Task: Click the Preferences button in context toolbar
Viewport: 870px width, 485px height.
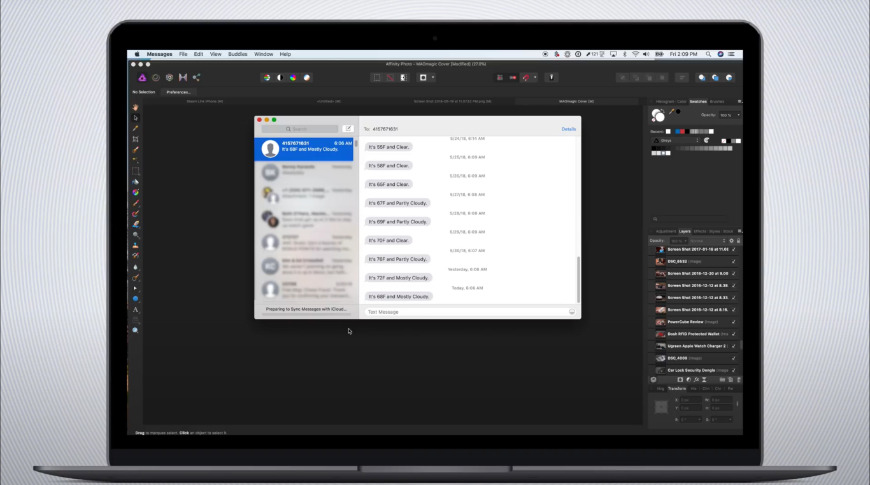Action: click(178, 92)
